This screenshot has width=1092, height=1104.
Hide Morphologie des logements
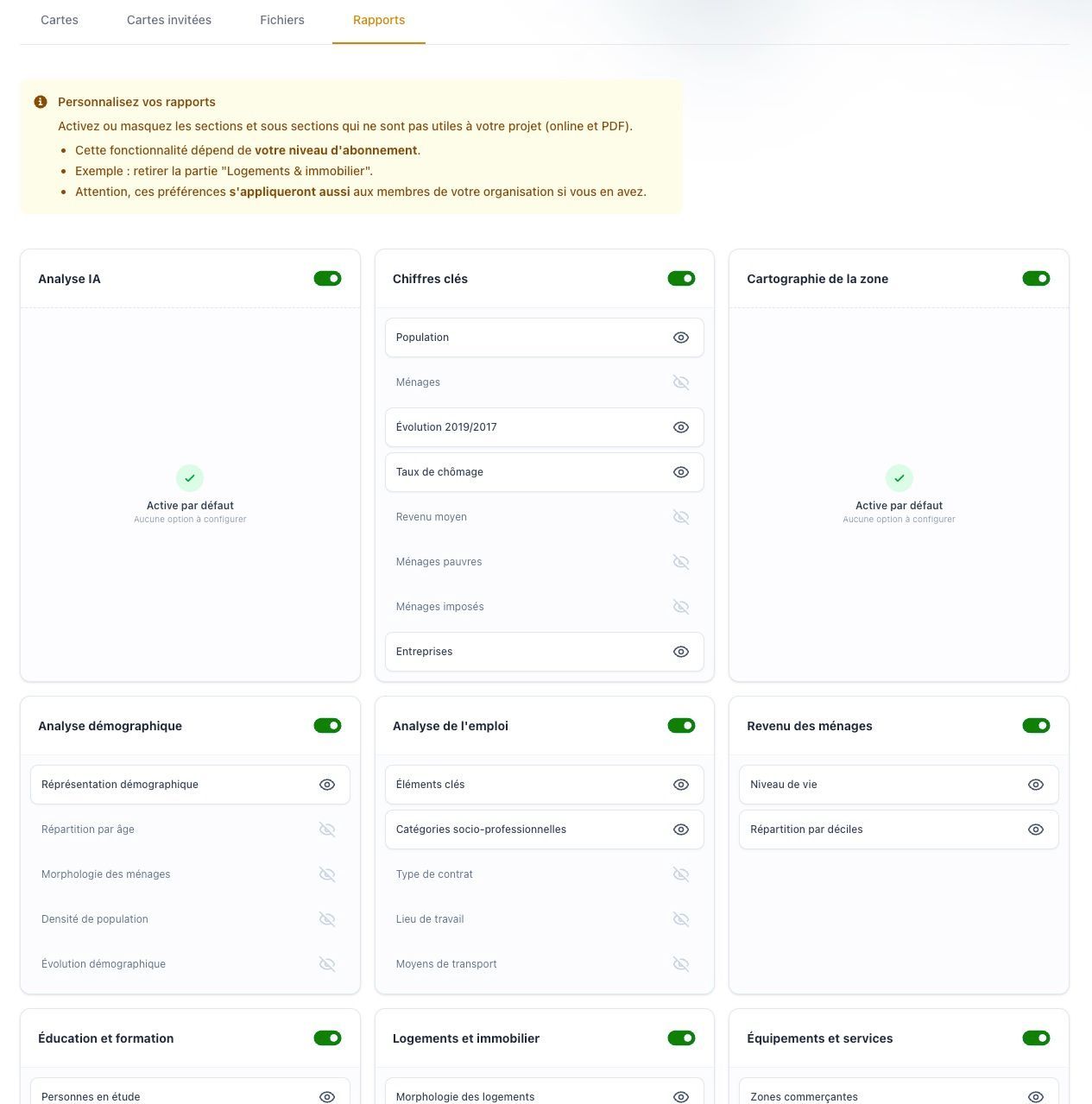(681, 1096)
